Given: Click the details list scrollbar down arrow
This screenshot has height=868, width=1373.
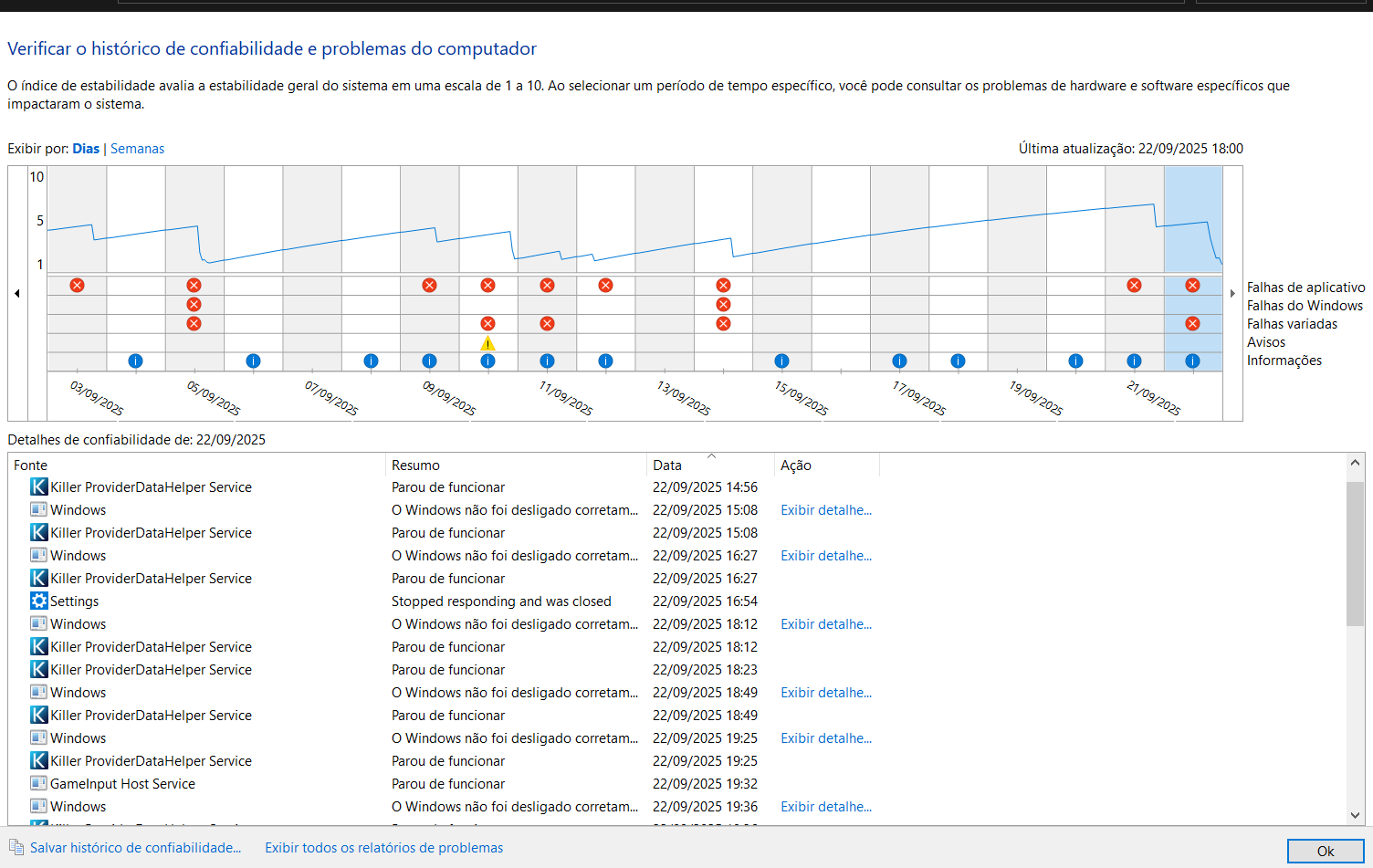Looking at the screenshot, I should click(x=1355, y=815).
